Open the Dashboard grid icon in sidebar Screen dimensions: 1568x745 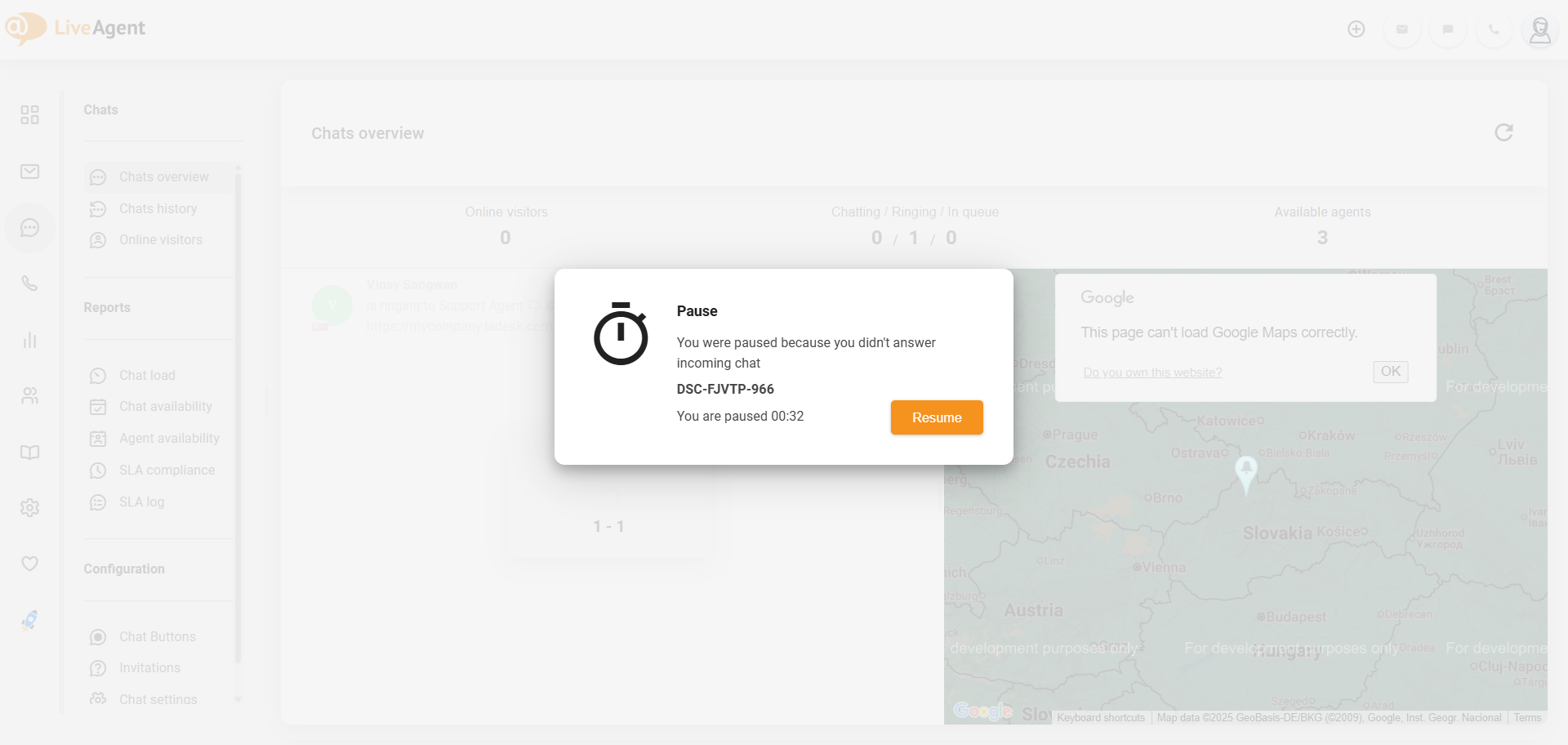[30, 115]
